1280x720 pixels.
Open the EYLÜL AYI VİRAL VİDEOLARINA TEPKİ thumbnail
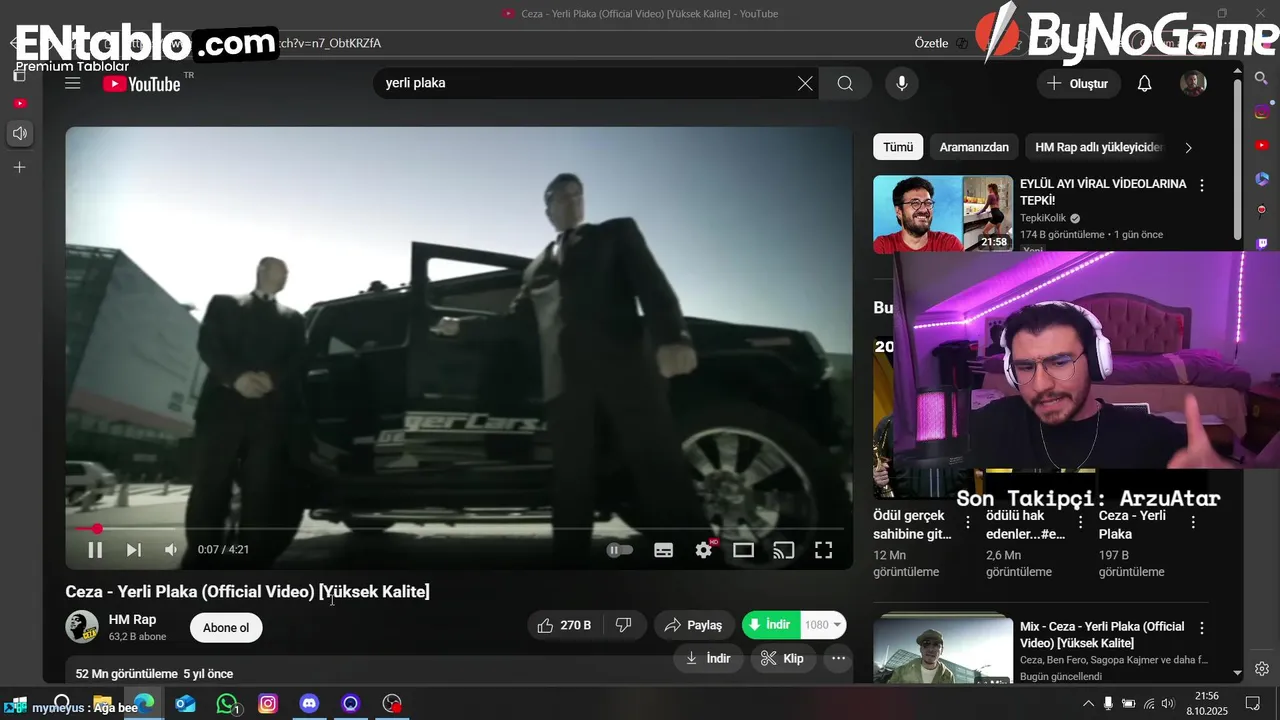943,214
